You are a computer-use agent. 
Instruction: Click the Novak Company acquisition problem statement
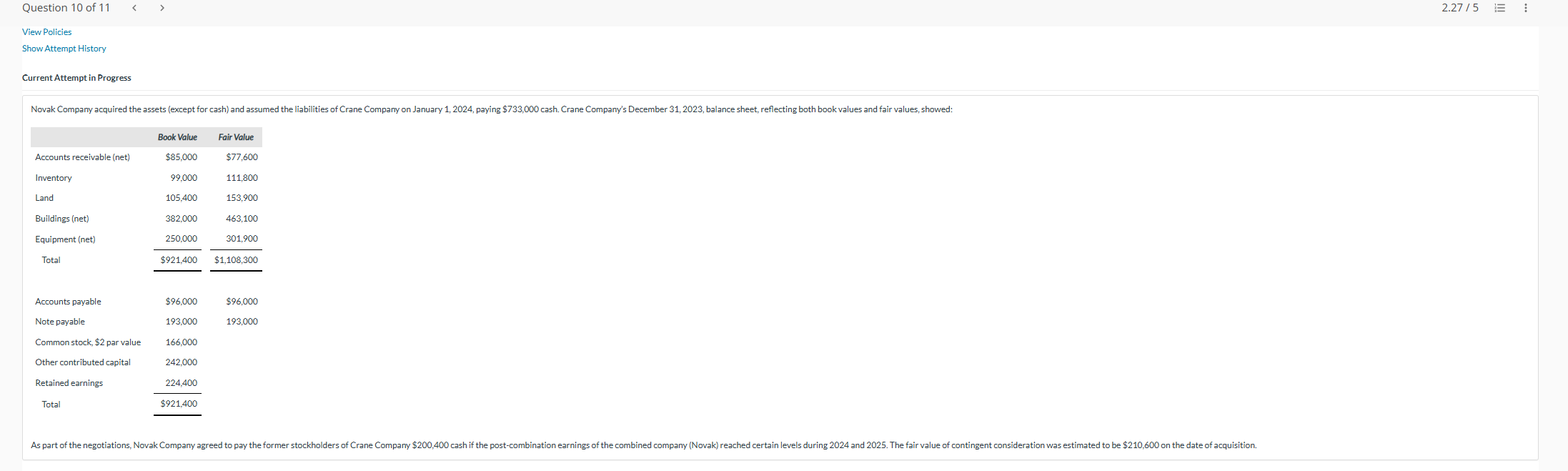(x=492, y=109)
